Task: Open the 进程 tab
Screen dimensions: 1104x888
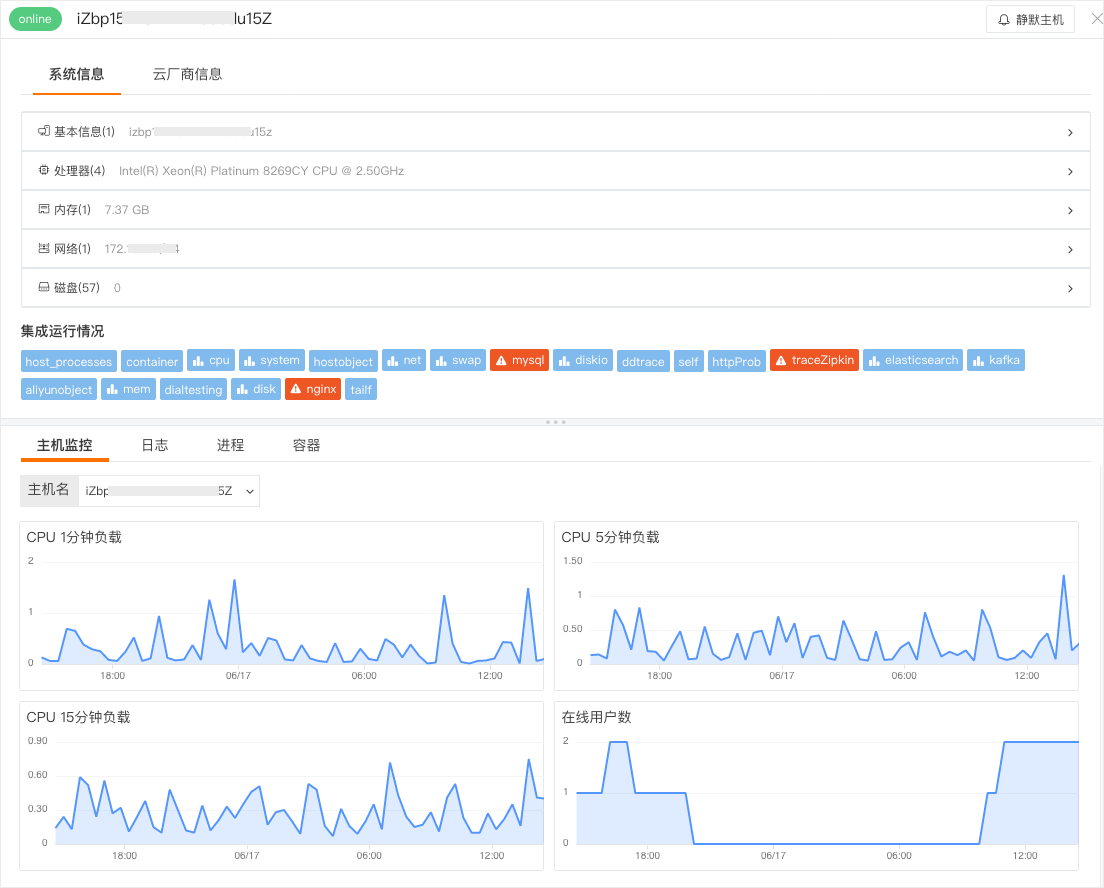Action: pos(230,445)
